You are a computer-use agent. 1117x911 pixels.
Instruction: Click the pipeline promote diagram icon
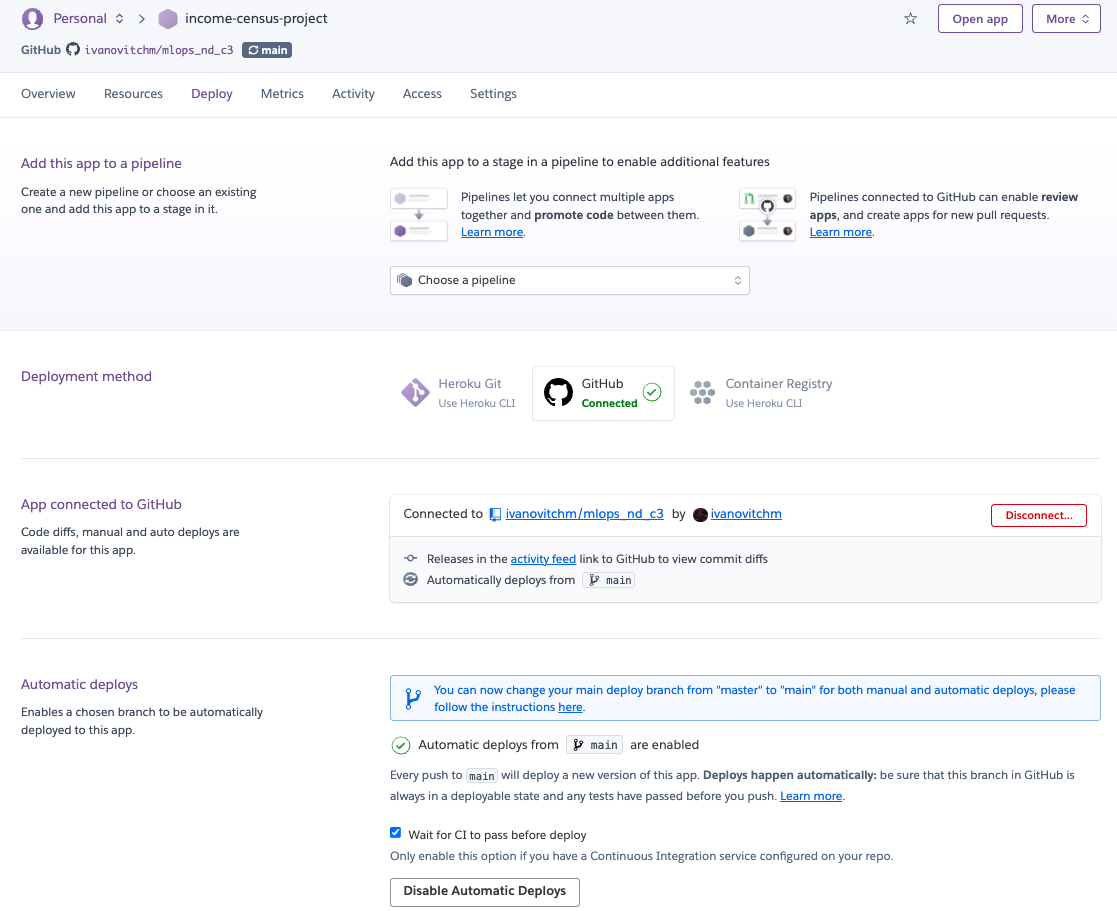point(419,214)
